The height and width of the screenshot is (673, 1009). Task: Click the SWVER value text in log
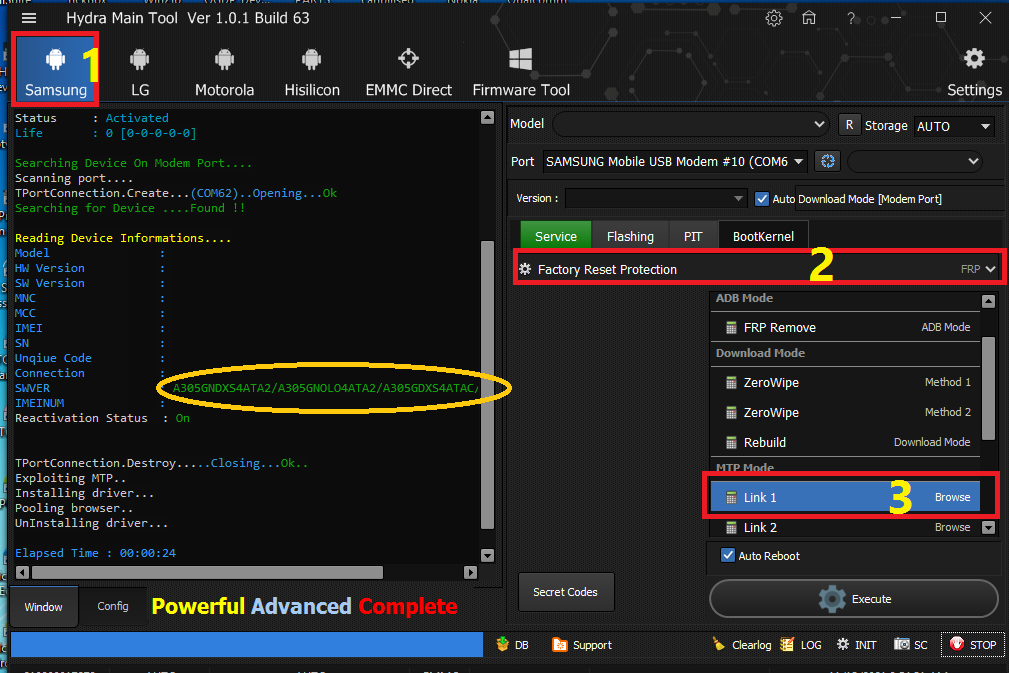[x=326, y=388]
